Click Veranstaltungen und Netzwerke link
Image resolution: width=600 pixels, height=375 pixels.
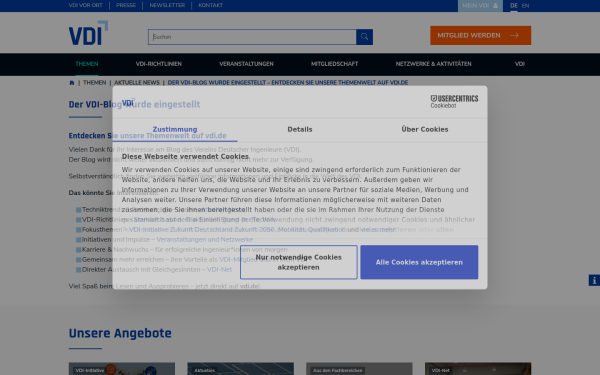point(205,240)
